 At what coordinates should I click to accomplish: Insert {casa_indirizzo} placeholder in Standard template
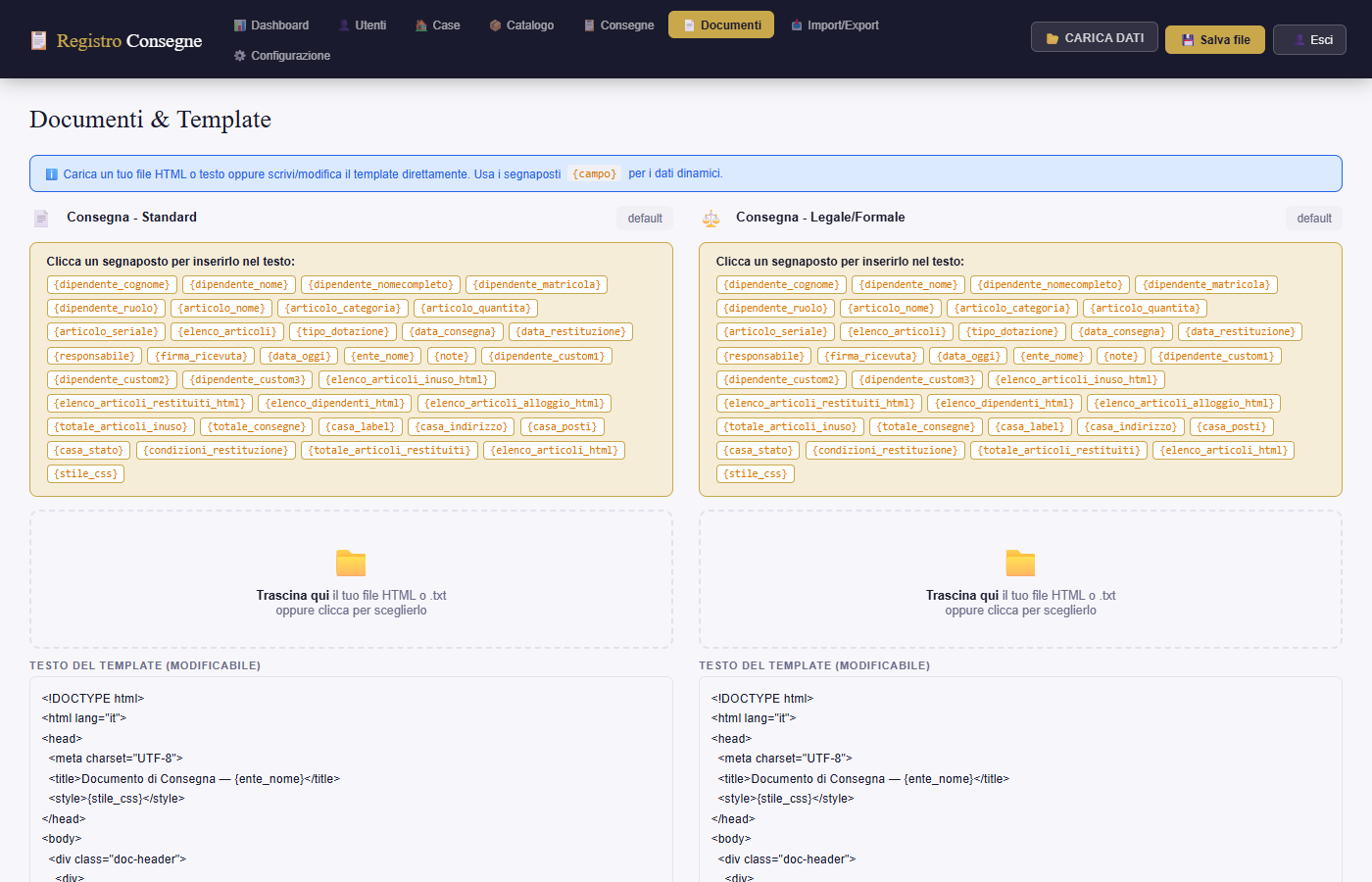(462, 427)
